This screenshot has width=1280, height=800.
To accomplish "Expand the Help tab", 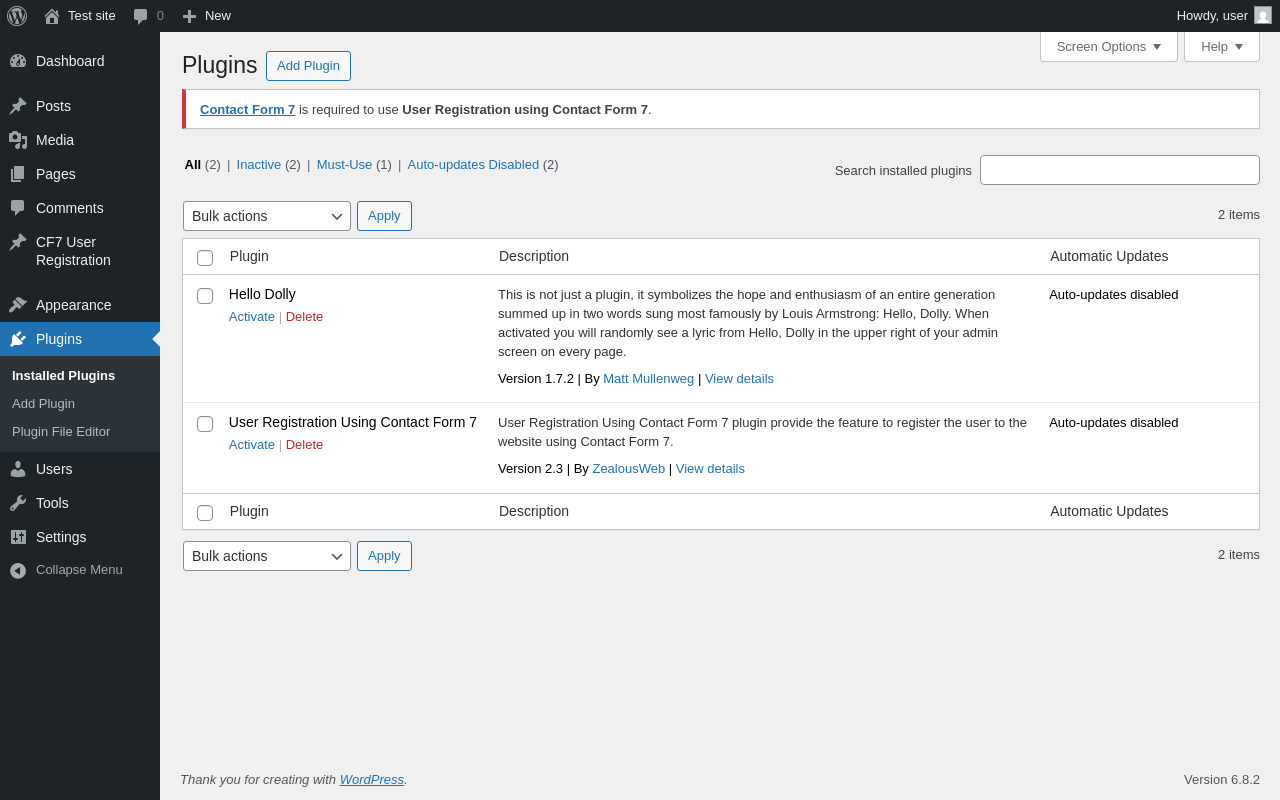I will pos(1221,46).
